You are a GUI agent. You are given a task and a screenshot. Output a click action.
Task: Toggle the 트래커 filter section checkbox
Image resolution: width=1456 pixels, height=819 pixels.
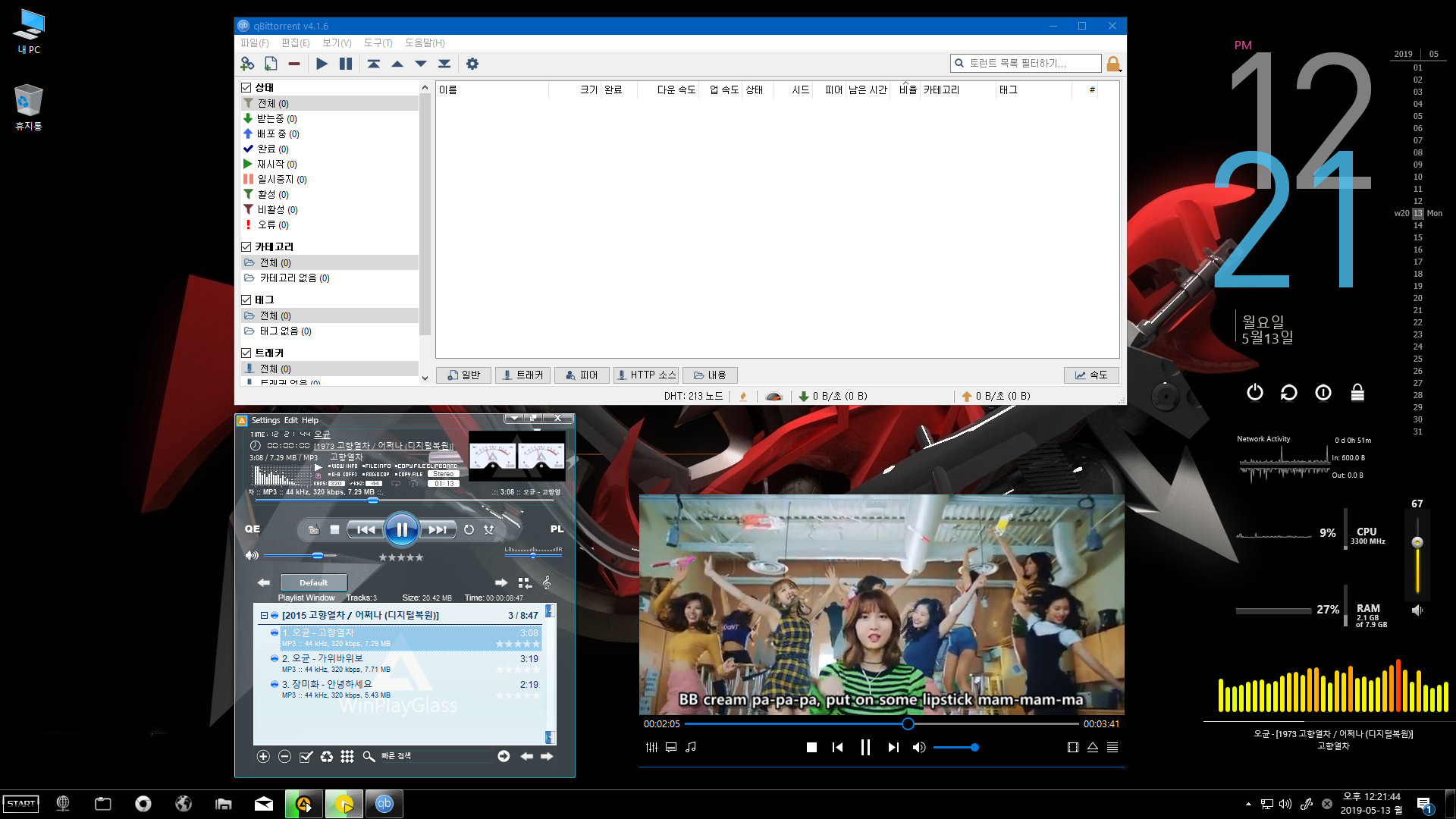(x=246, y=353)
